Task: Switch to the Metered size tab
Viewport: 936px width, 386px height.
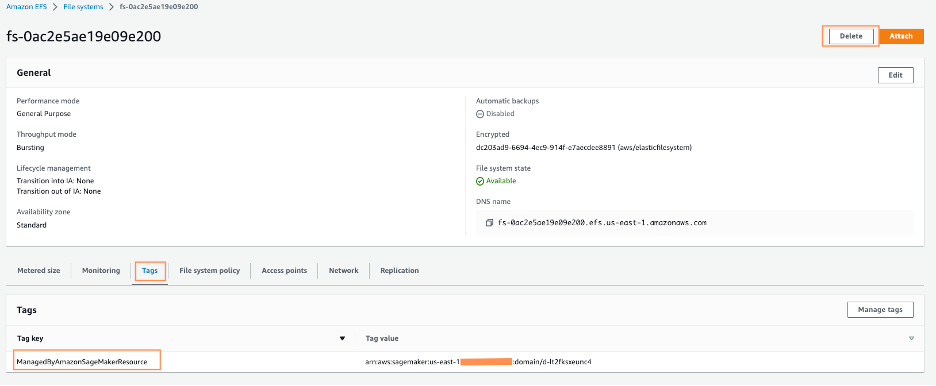Action: (39, 270)
